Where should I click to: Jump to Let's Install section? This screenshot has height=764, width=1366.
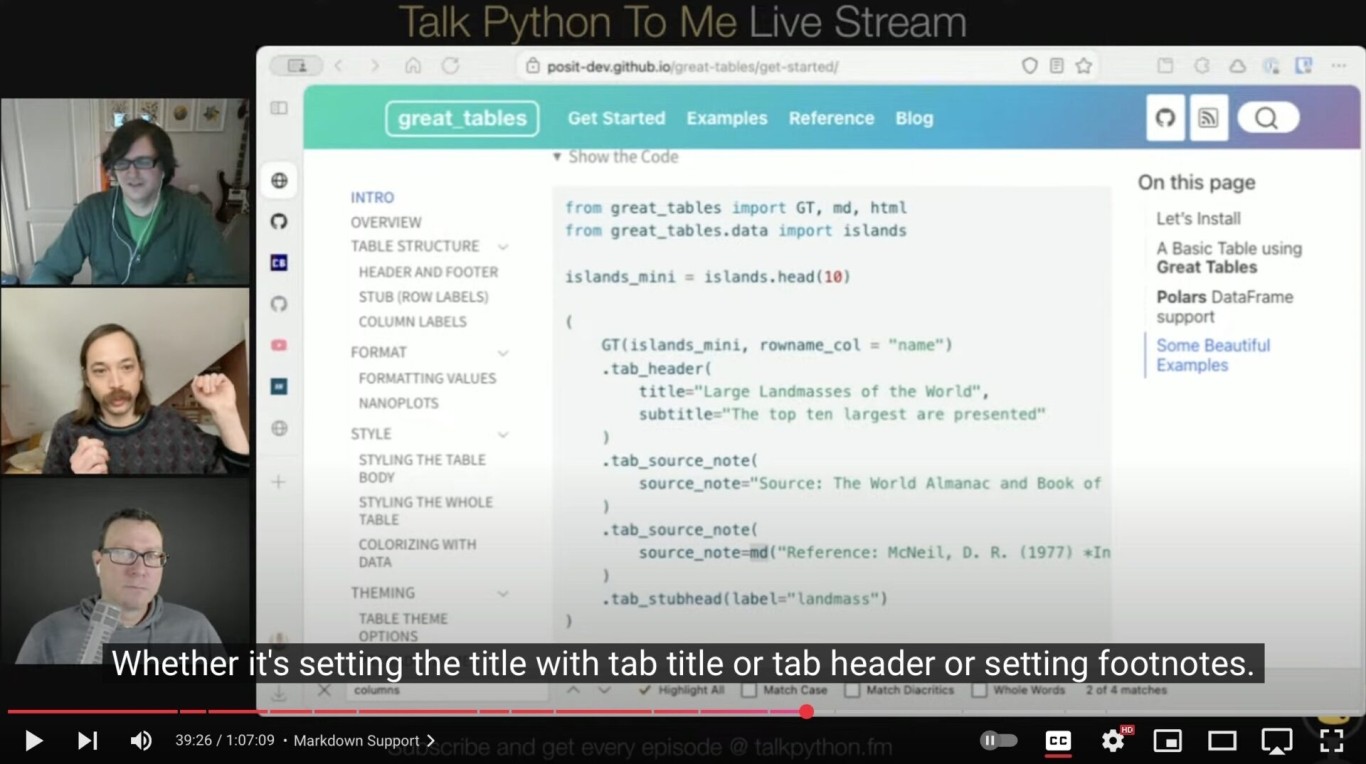click(1198, 219)
